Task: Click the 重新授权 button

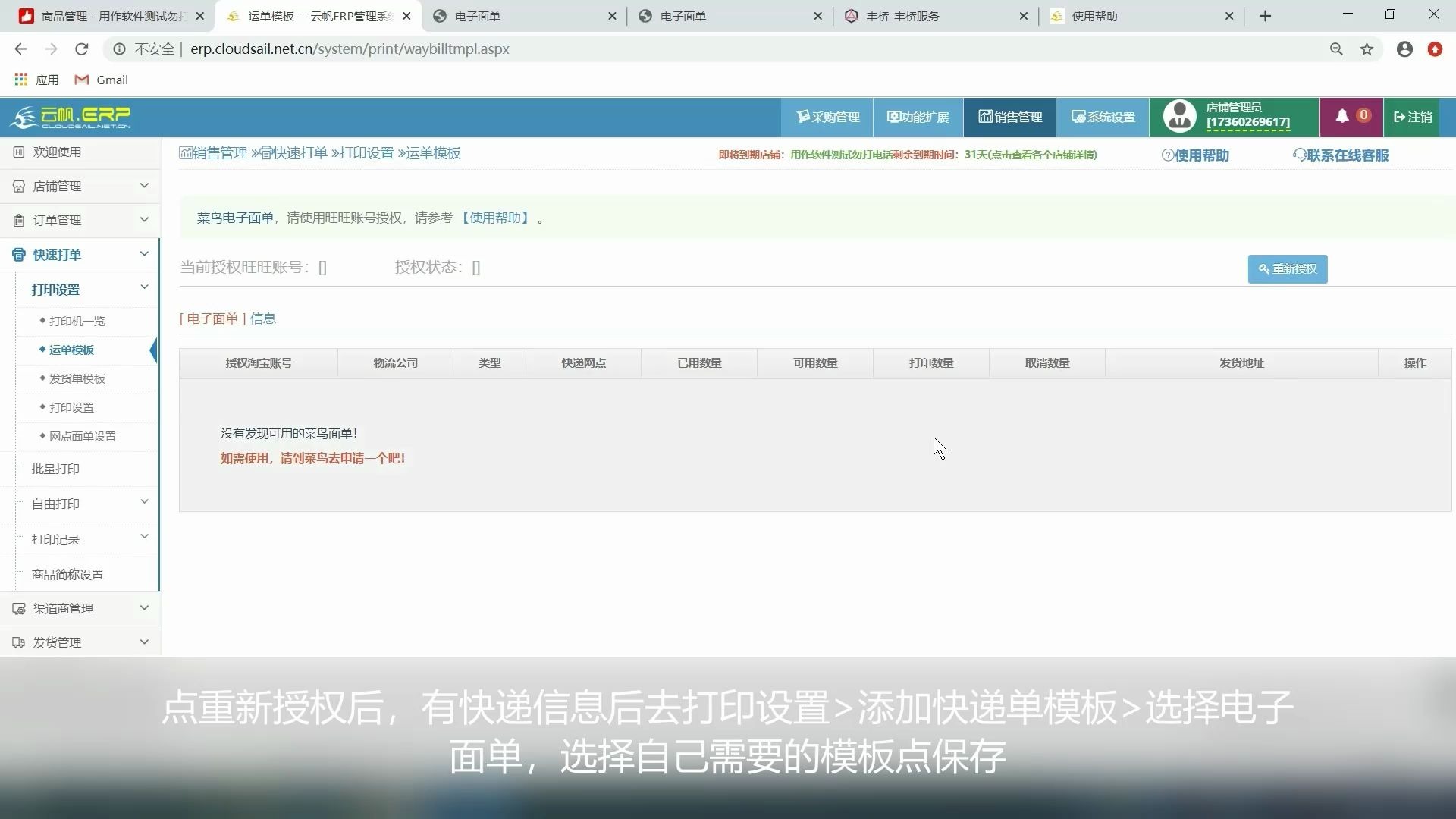Action: tap(1288, 269)
